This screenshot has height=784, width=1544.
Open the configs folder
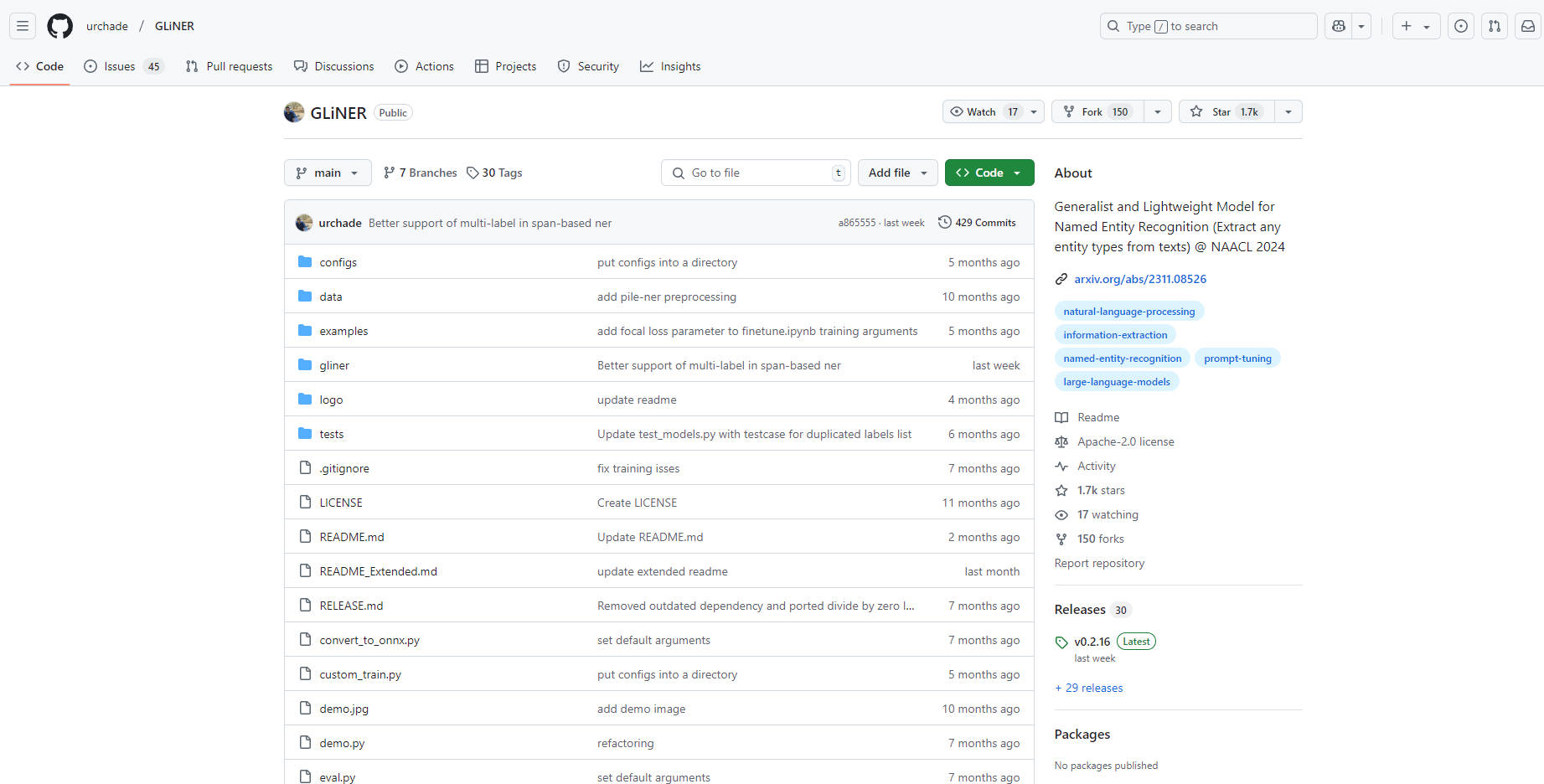click(338, 262)
